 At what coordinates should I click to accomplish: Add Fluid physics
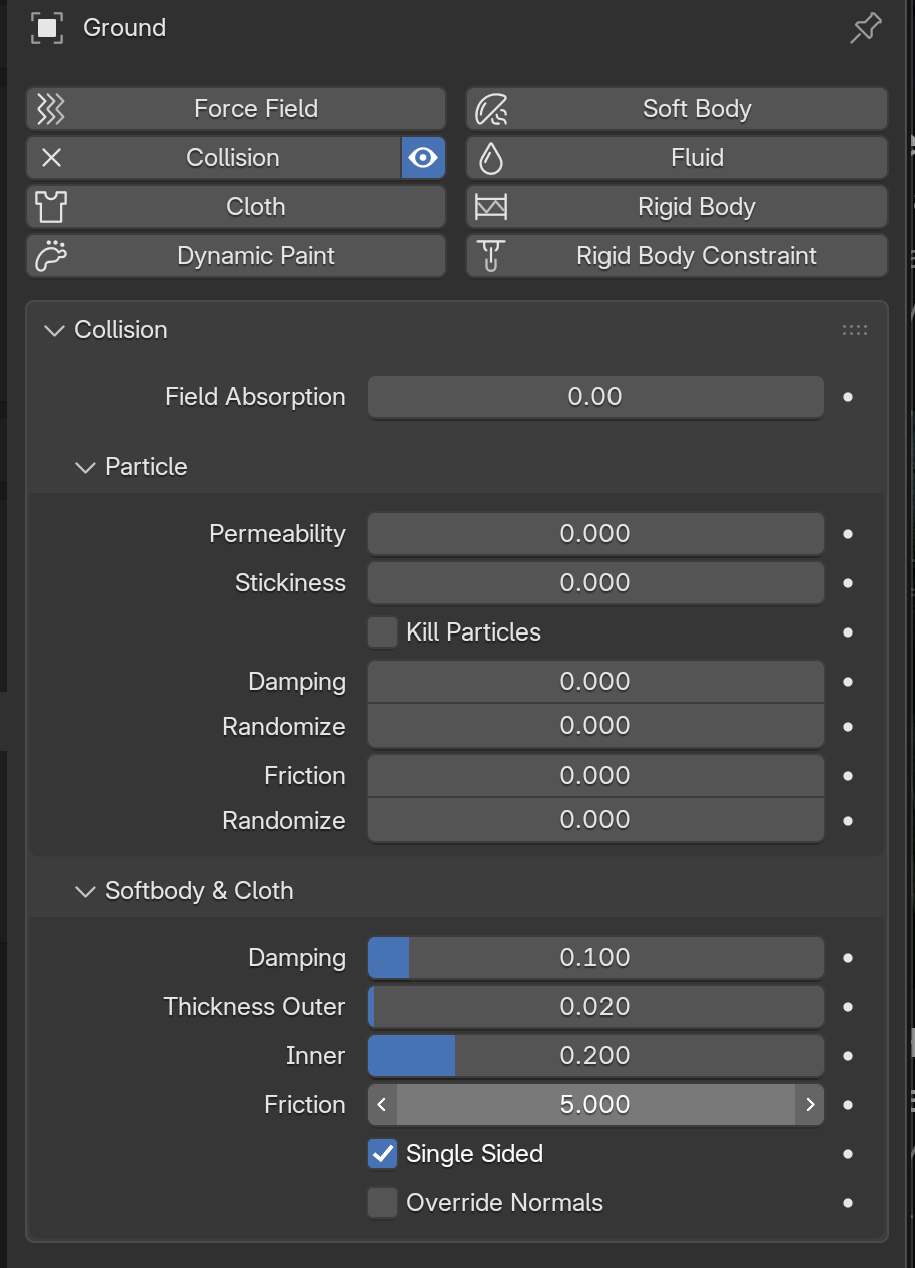pos(677,158)
